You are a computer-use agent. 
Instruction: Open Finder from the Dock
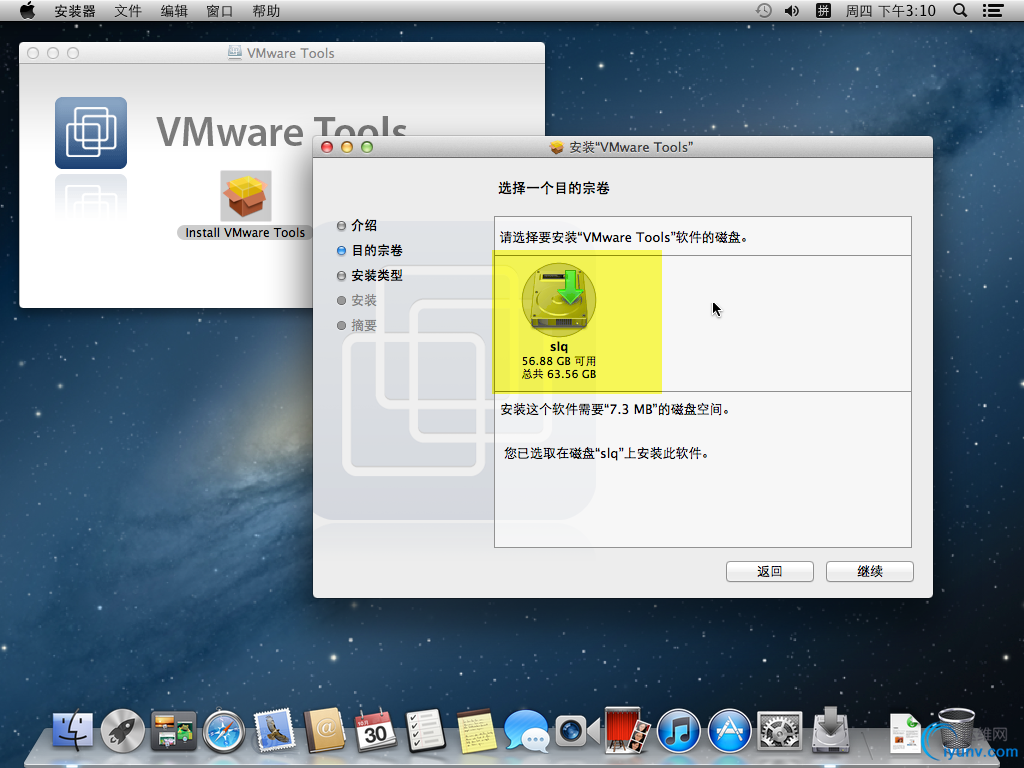(72, 730)
